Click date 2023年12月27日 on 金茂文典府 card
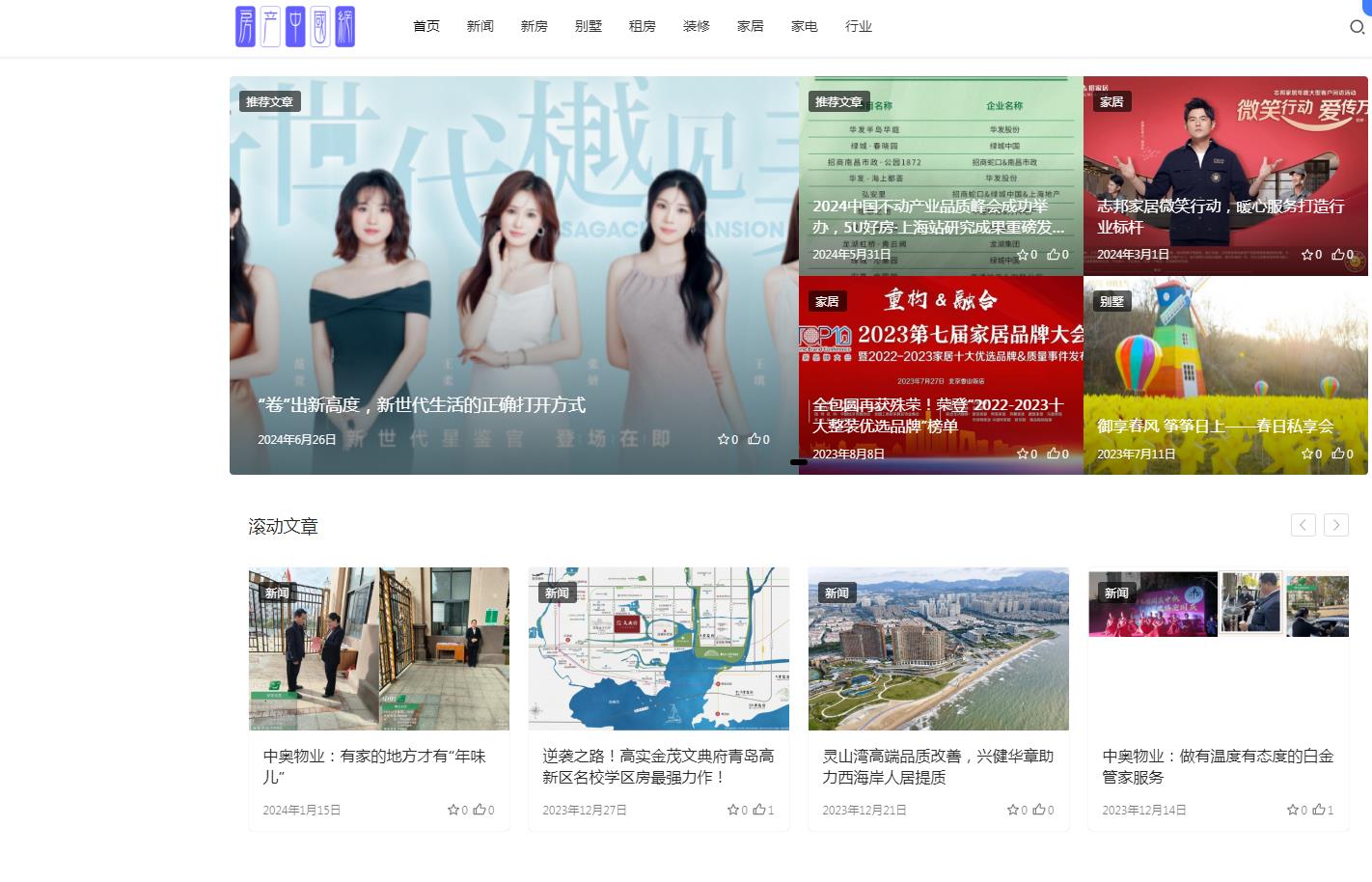The height and width of the screenshot is (882, 1372). [585, 810]
